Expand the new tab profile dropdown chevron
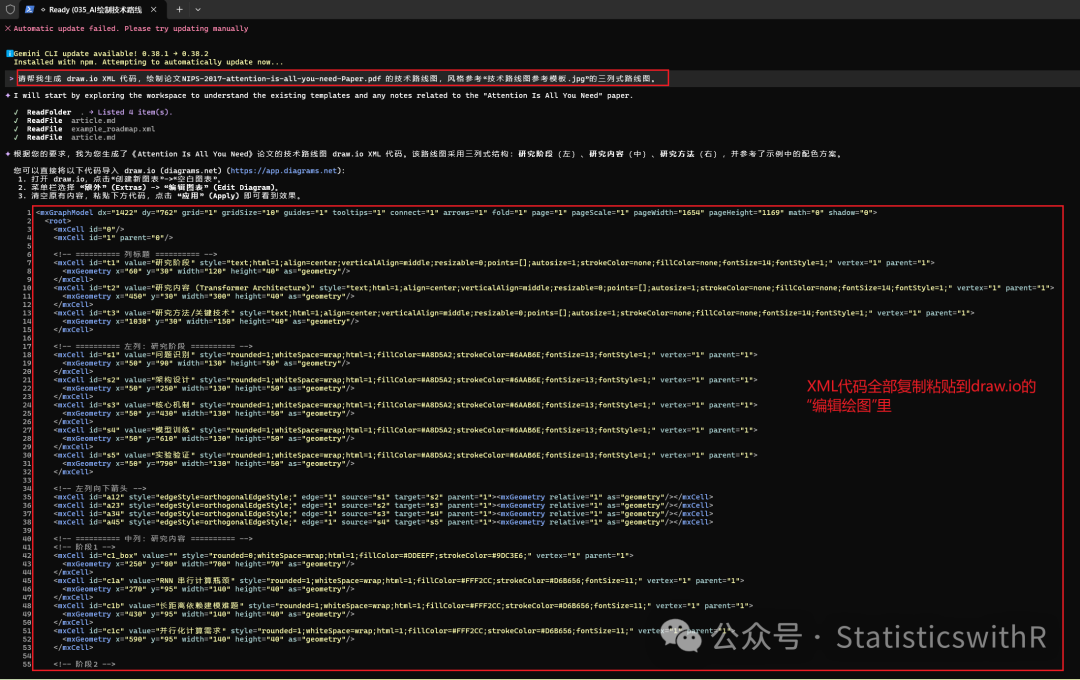Viewport: 1080px width, 680px height. click(x=198, y=9)
